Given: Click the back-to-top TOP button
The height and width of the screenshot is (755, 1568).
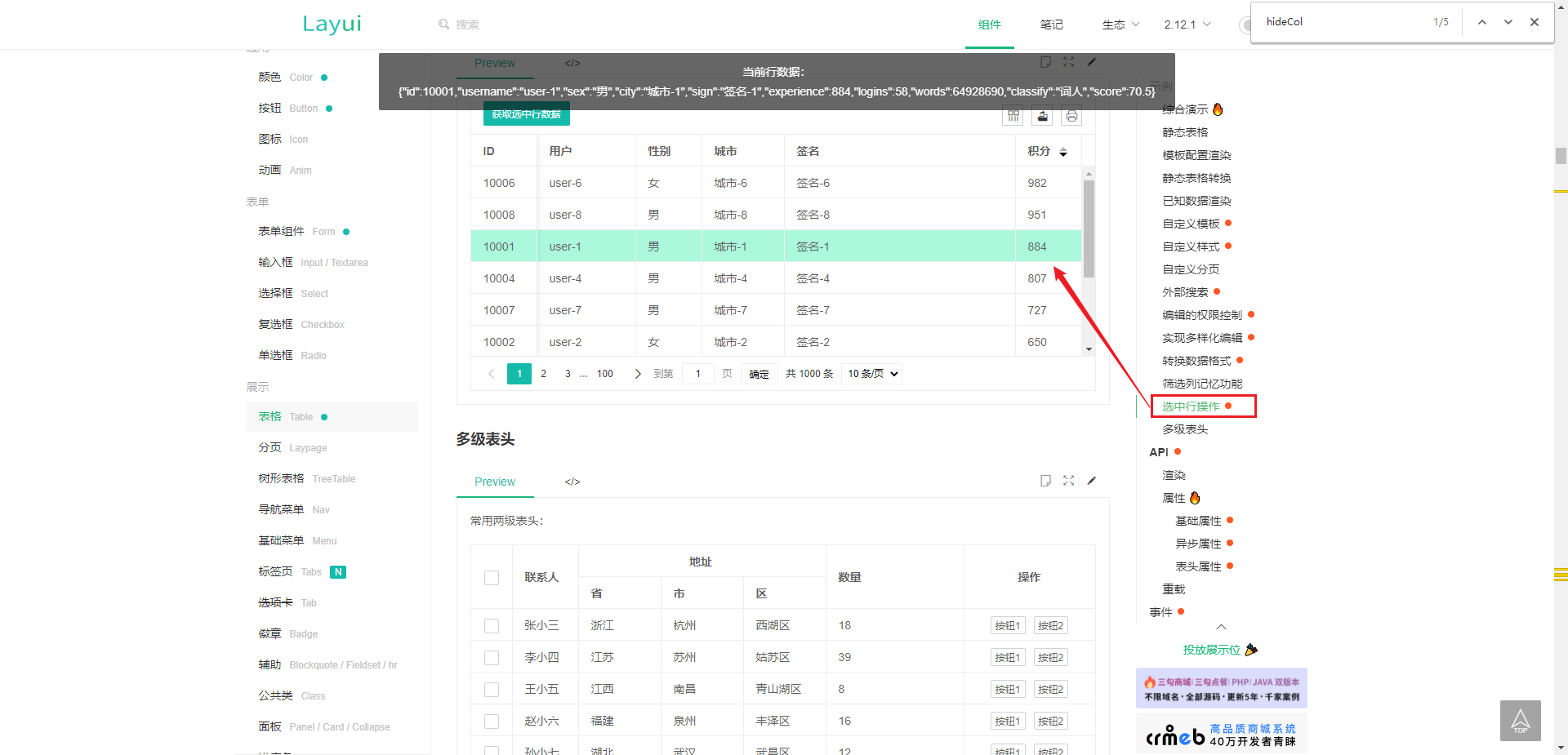Looking at the screenshot, I should coord(1521,721).
